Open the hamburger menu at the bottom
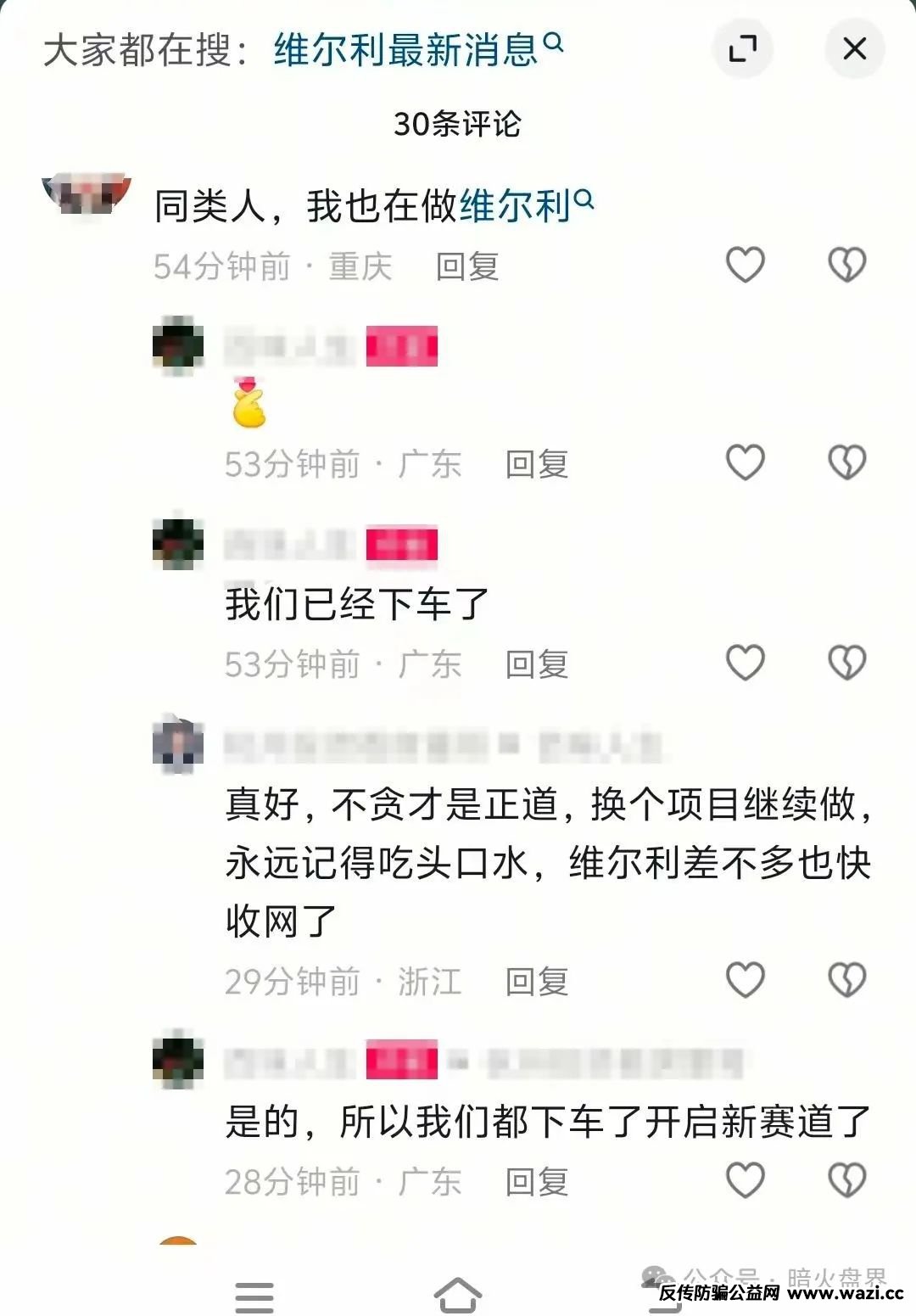 pos(254,1297)
